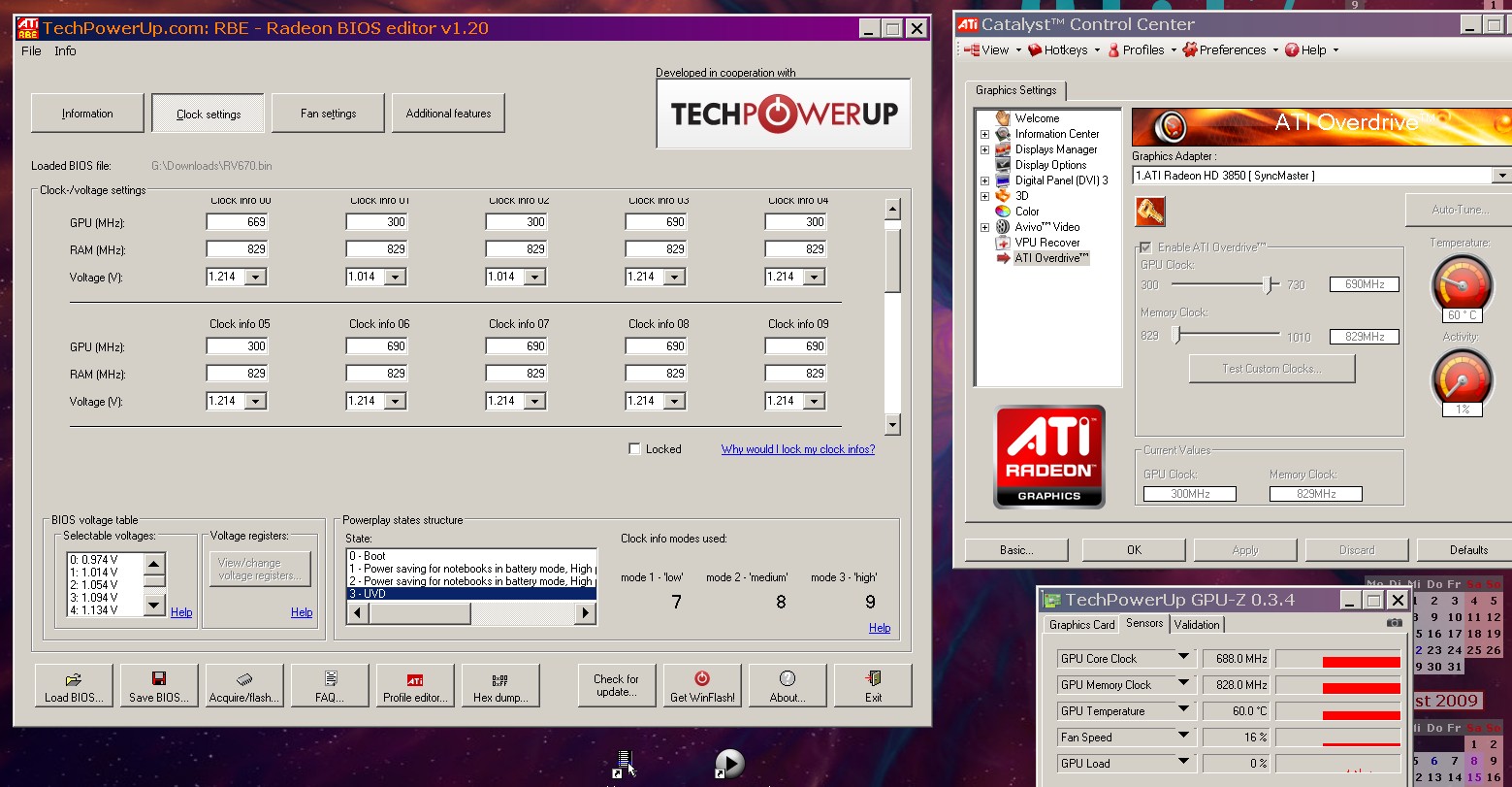Click 'Why would I lock my clock infos?' link

tap(798, 449)
